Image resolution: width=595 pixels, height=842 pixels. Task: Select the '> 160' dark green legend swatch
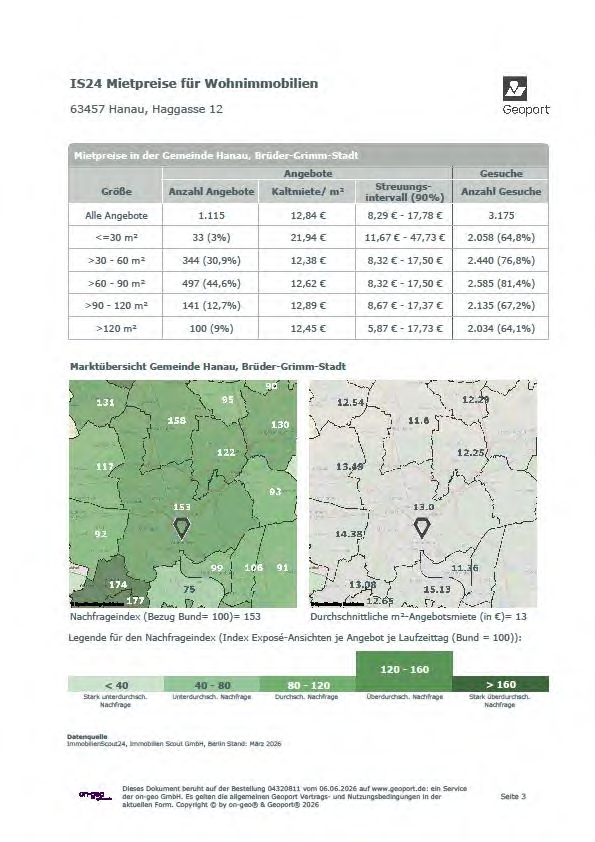[500, 684]
